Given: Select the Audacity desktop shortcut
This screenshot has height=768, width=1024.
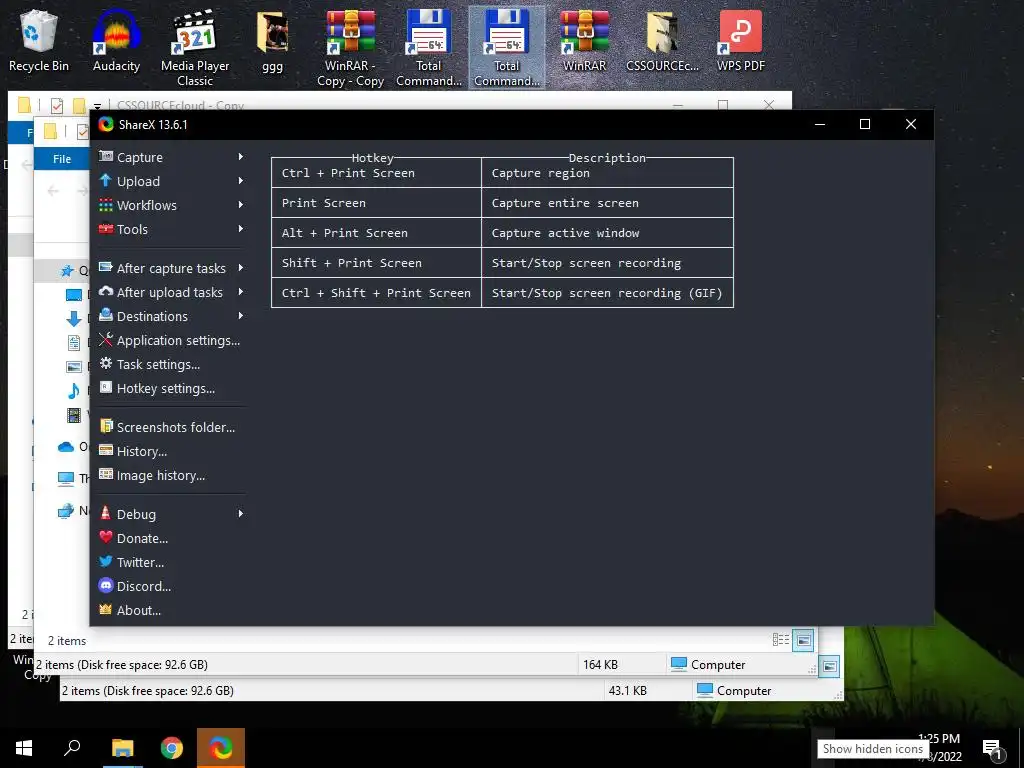Looking at the screenshot, I should click(x=116, y=42).
